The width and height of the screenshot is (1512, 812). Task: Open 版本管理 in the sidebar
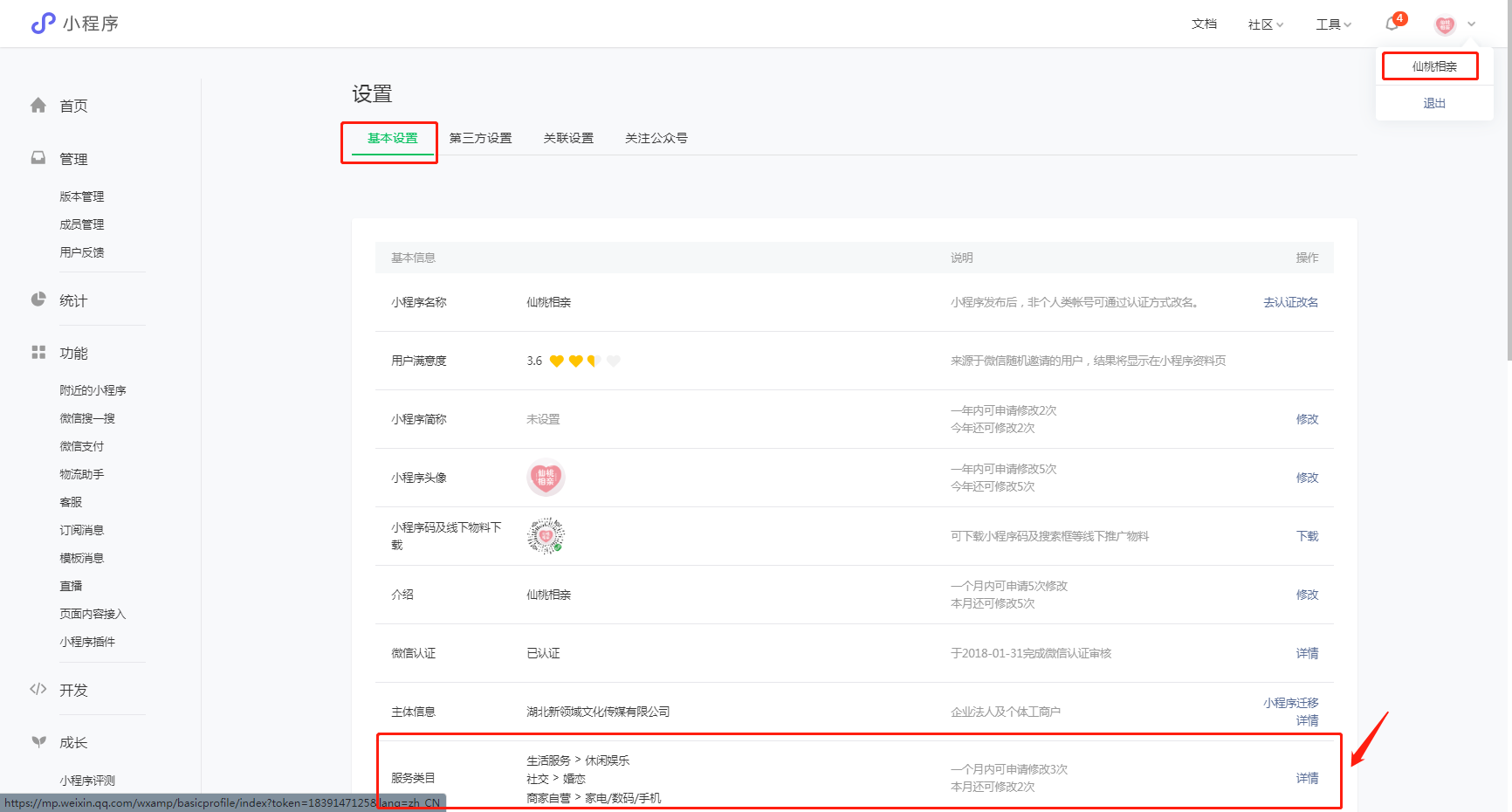[x=82, y=196]
